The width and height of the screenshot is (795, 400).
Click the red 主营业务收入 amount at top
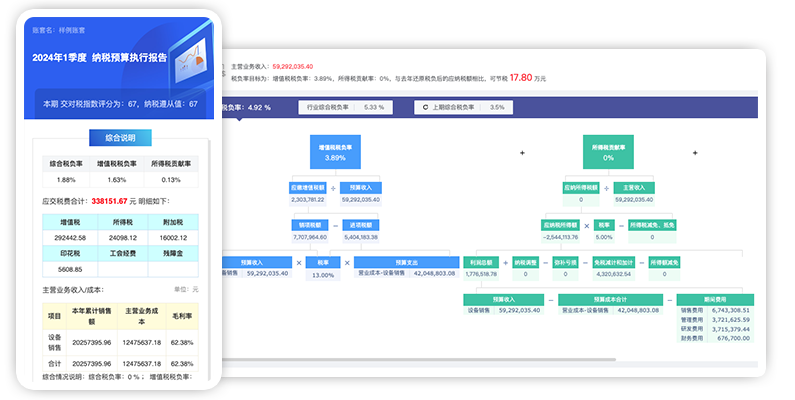point(293,66)
